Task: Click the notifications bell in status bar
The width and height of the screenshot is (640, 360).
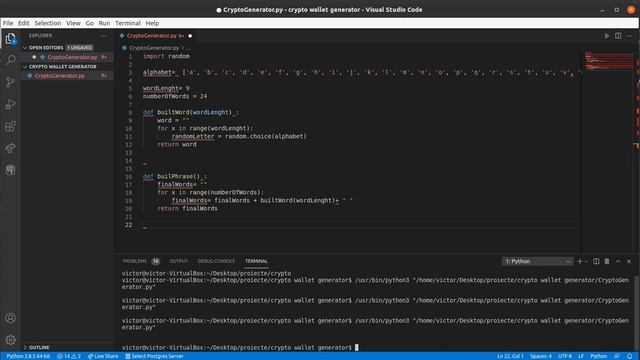Action: (629, 356)
